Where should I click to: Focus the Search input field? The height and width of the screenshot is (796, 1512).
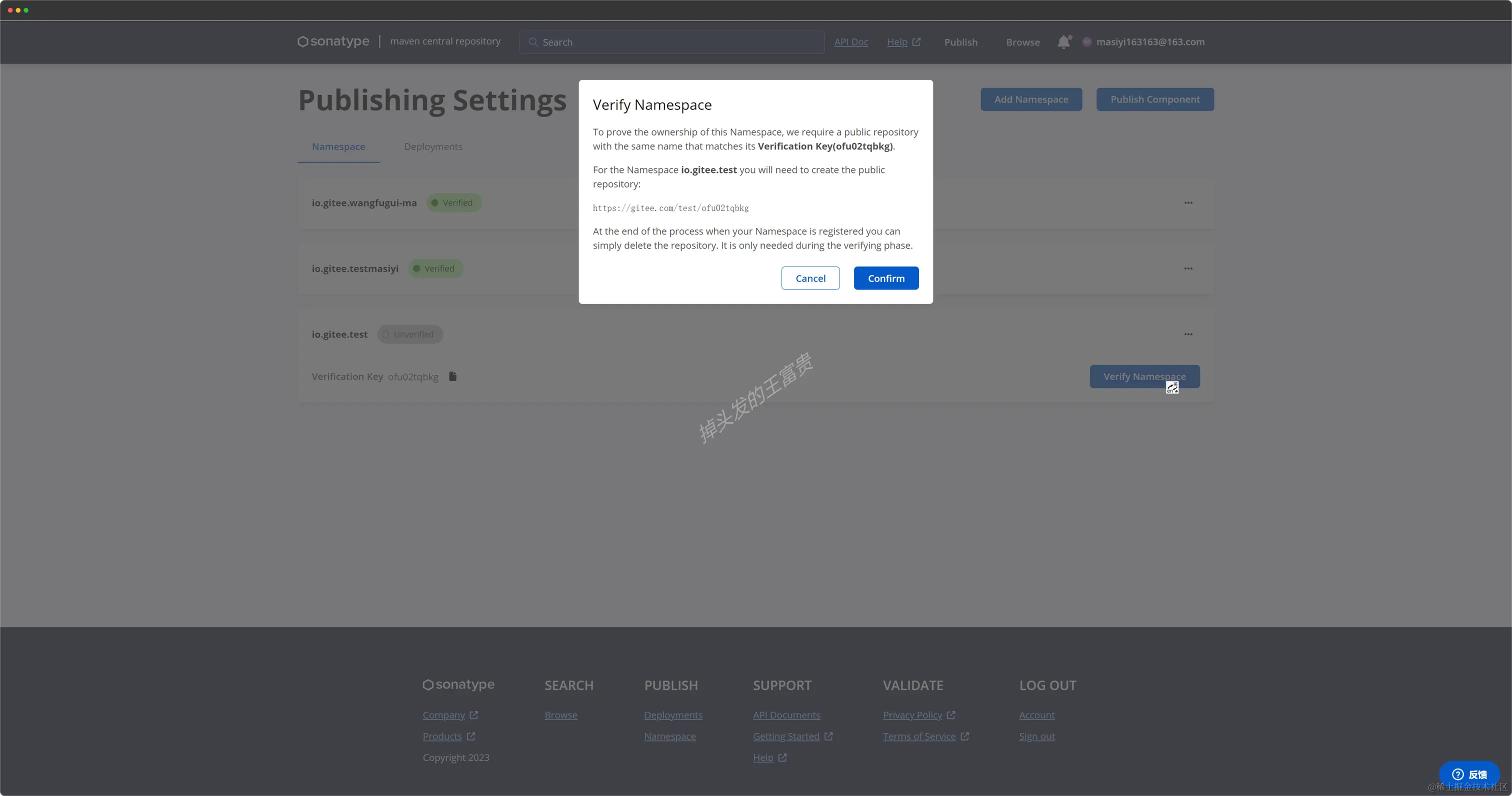pyautogui.click(x=675, y=42)
